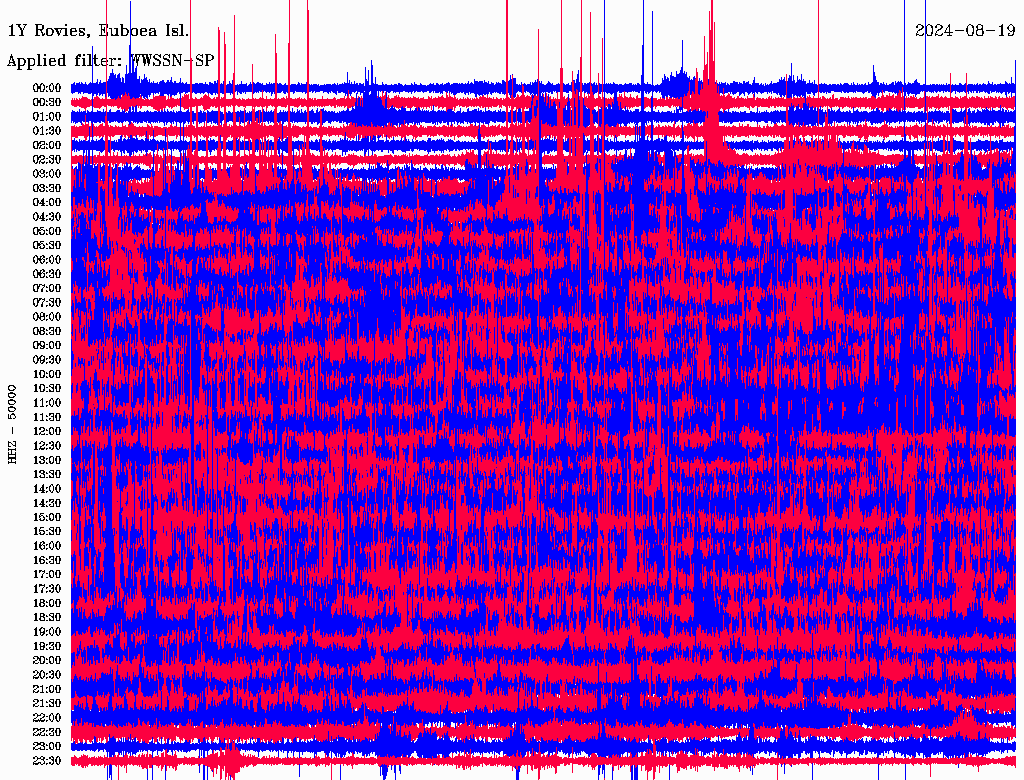The image size is (1024, 780).
Task: Select the 20:00 time label
Action: [47, 660]
